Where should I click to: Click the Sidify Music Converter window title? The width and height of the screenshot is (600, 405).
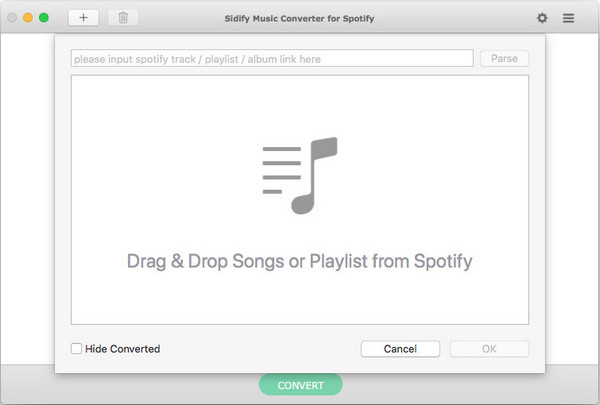(299, 18)
